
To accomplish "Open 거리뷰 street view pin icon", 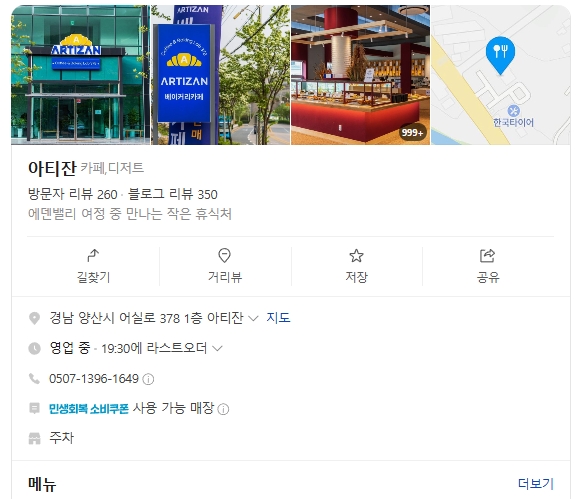I will [x=224, y=255].
